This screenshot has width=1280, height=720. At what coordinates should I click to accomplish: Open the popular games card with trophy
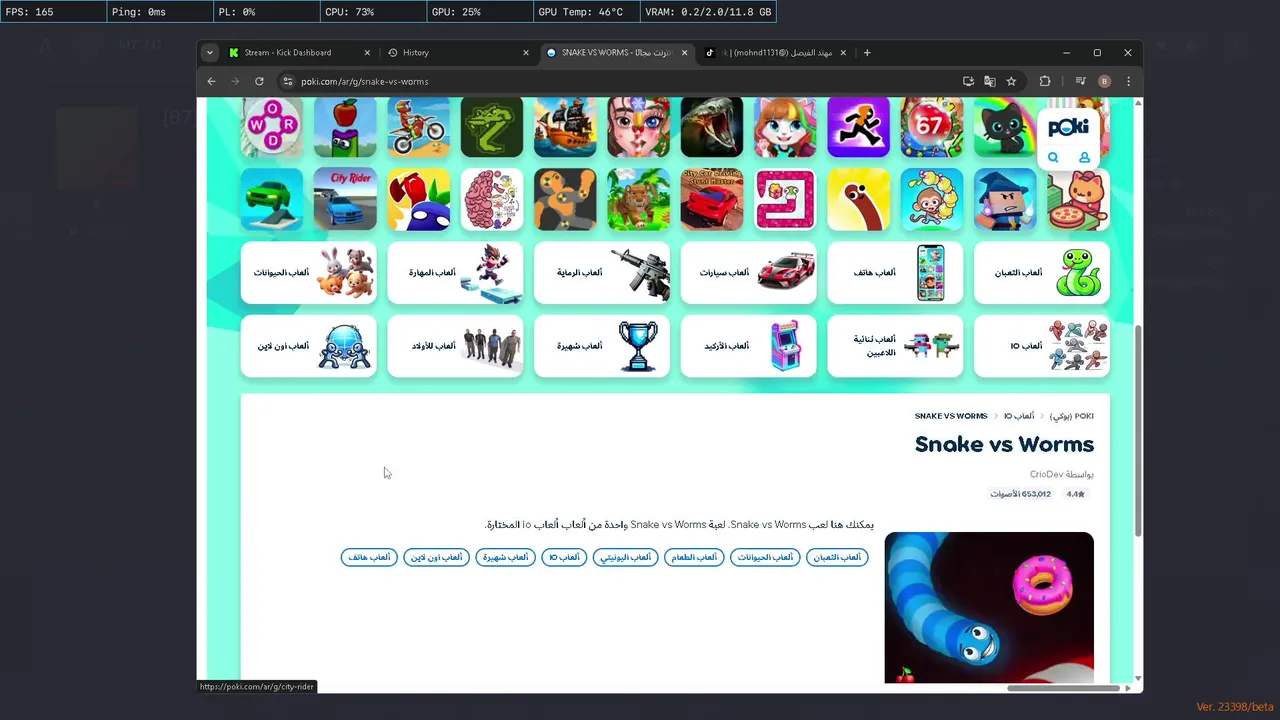(602, 346)
